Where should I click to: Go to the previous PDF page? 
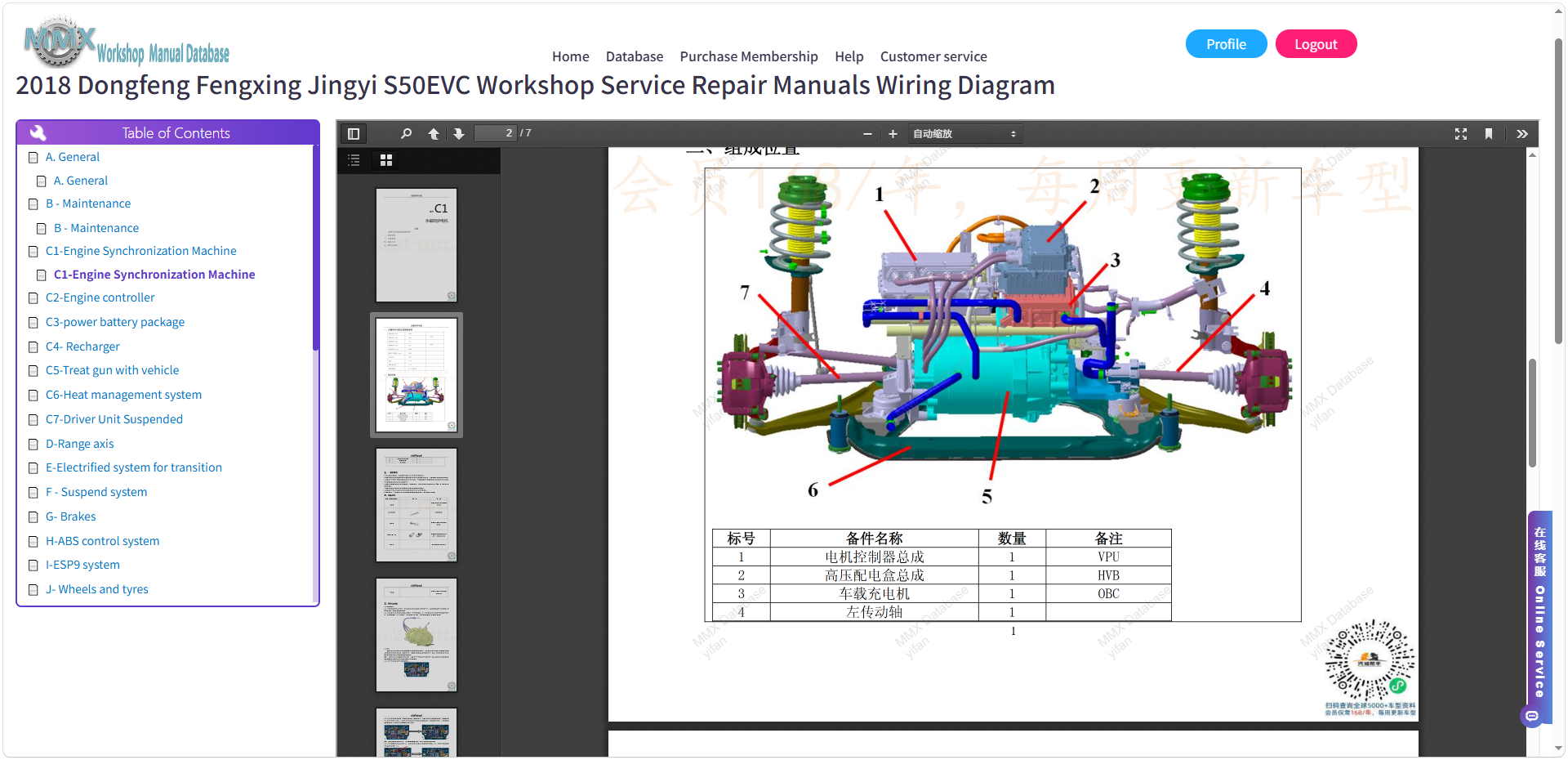pos(434,134)
